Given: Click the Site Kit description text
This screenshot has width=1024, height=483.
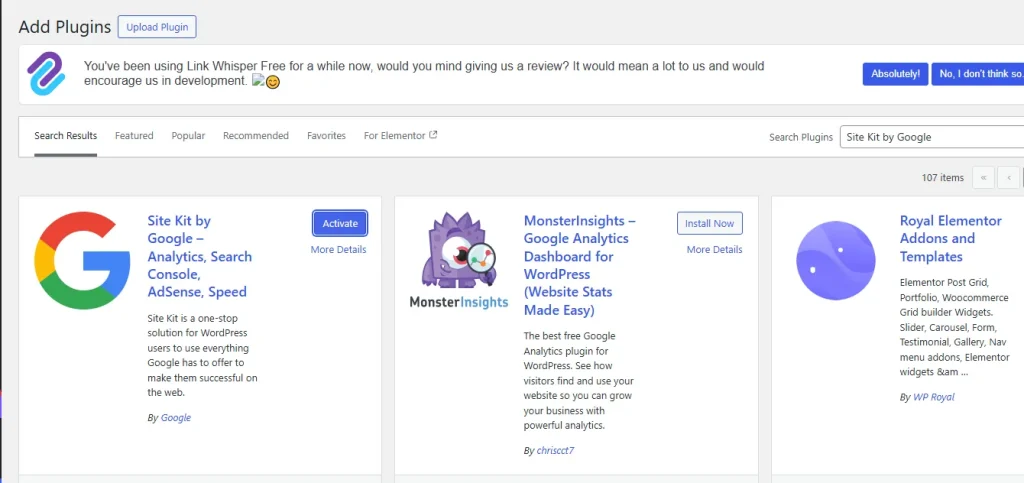Looking at the screenshot, I should tap(202, 355).
